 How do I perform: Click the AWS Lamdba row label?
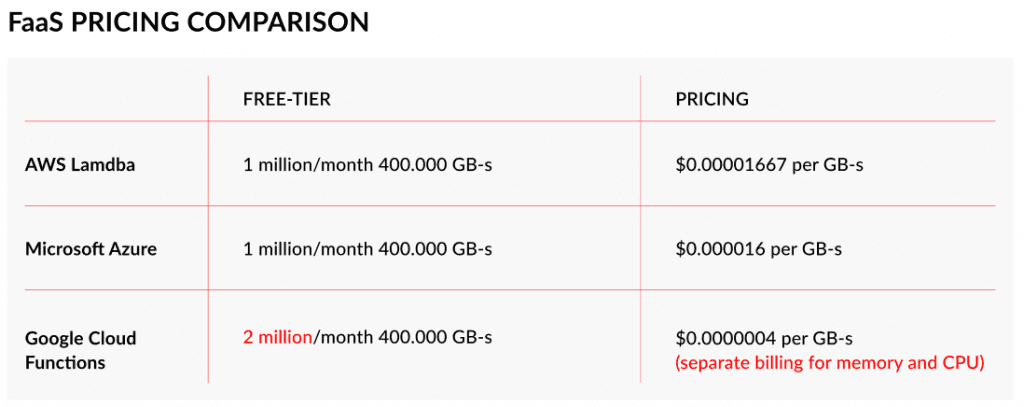coord(79,165)
